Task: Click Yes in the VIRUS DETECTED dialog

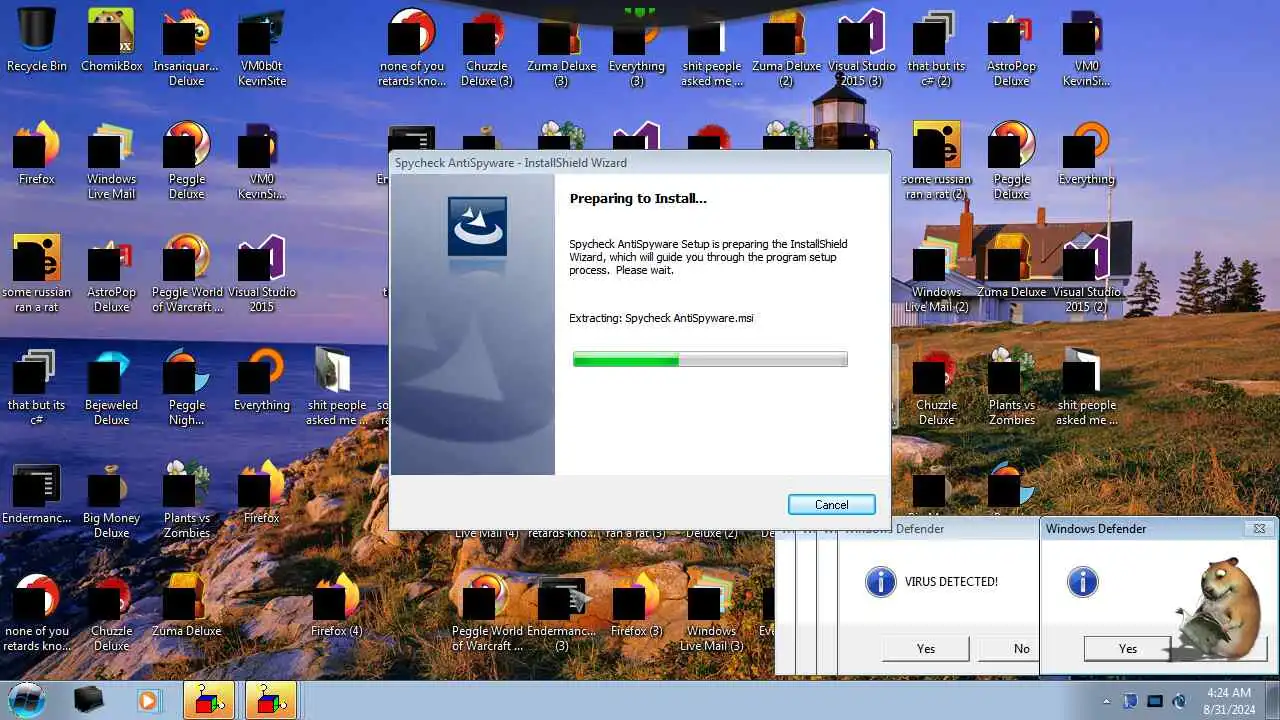Action: tap(926, 649)
